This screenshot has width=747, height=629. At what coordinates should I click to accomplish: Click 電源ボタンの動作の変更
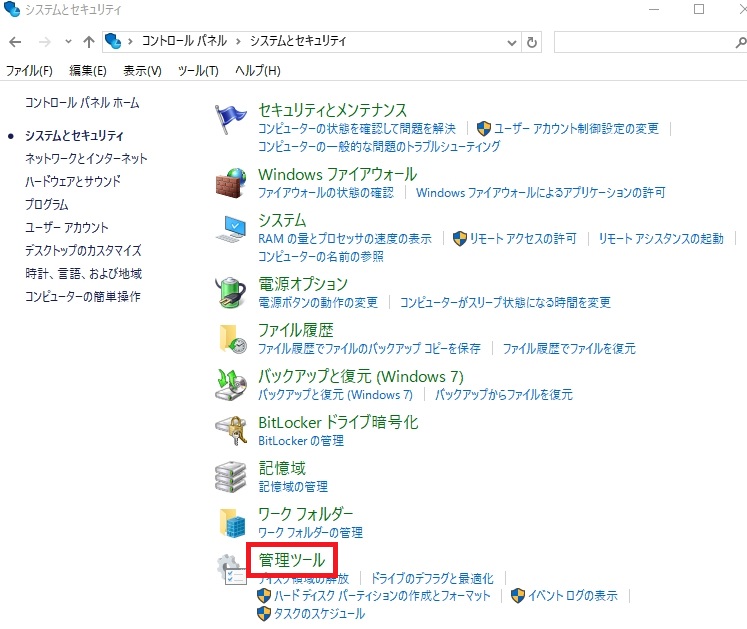tap(318, 302)
